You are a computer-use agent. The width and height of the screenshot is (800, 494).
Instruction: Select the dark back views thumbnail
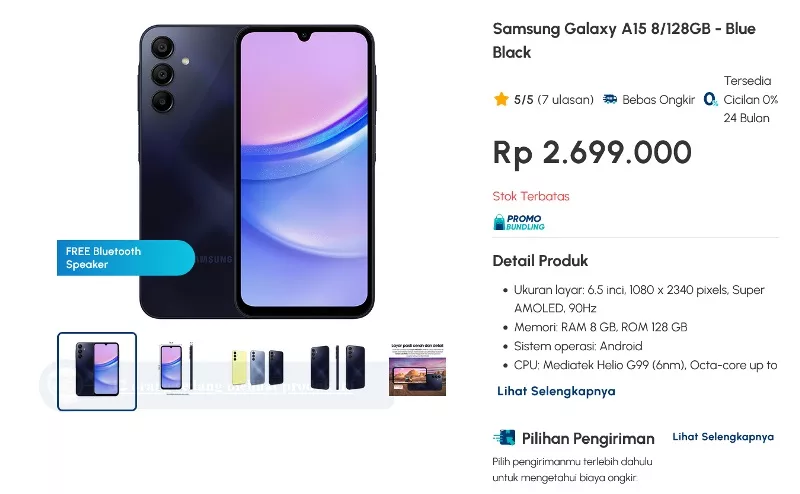[338, 367]
